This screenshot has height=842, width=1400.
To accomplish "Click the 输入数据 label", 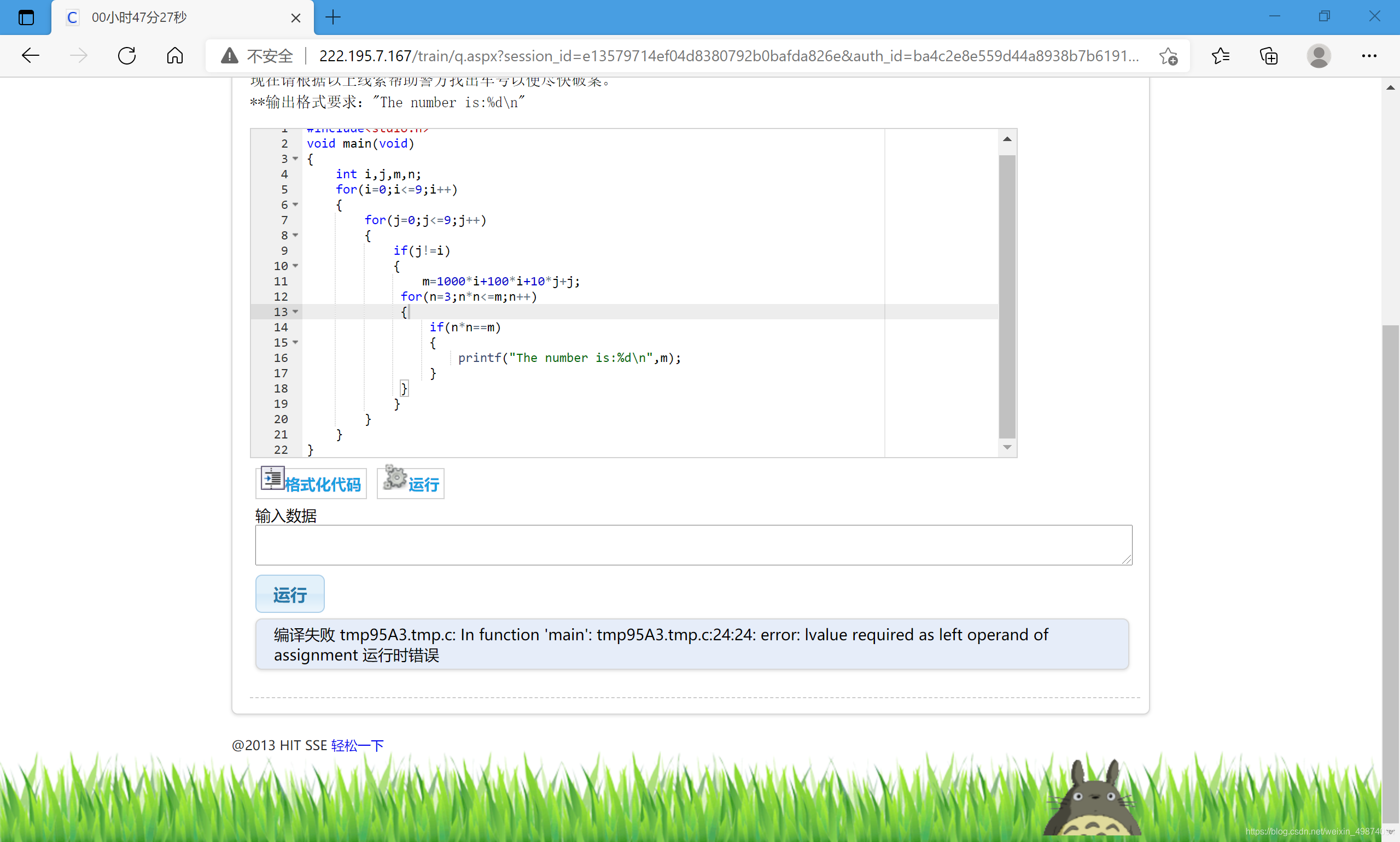I will tap(286, 515).
